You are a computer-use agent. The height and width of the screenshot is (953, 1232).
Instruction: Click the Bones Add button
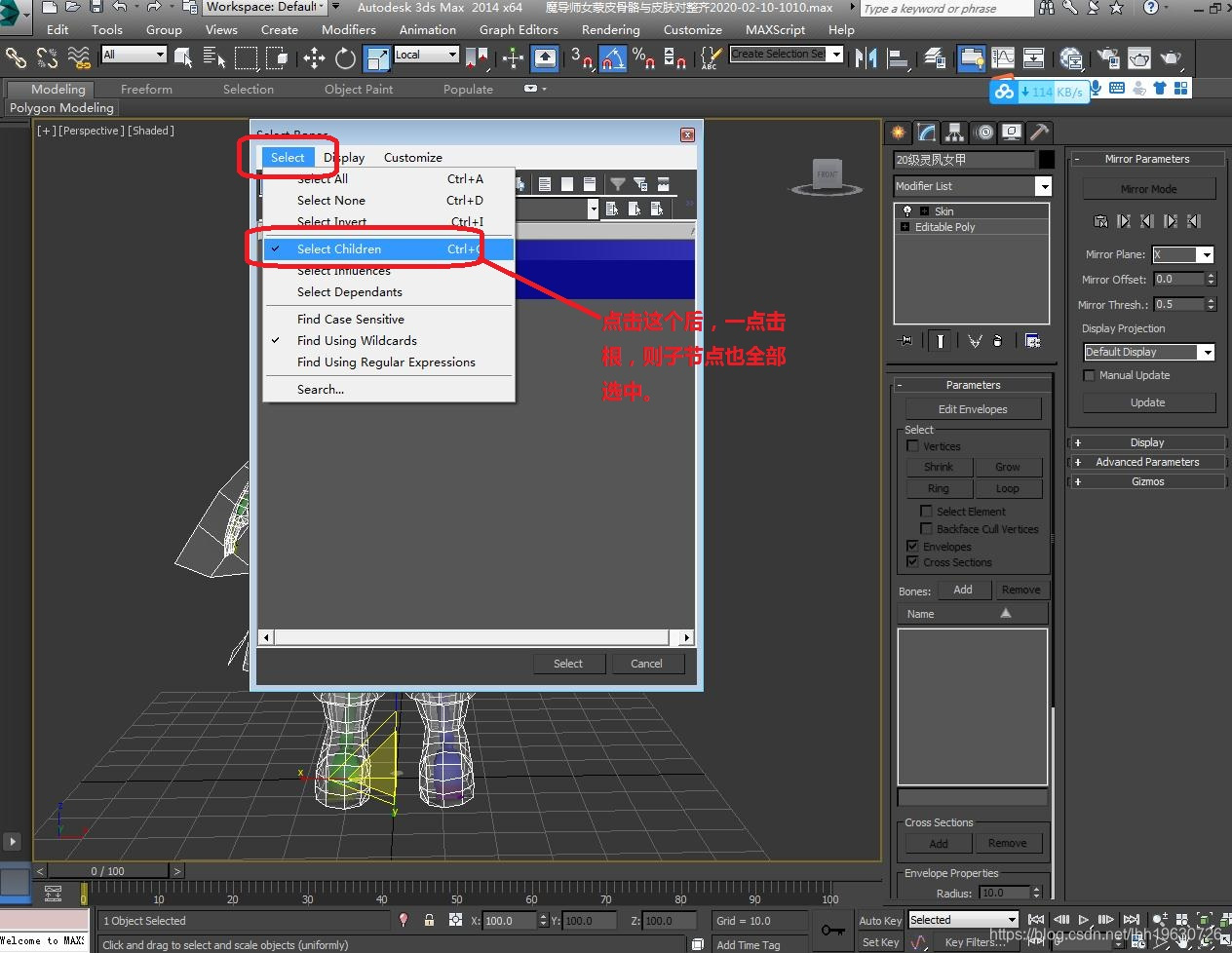963,590
